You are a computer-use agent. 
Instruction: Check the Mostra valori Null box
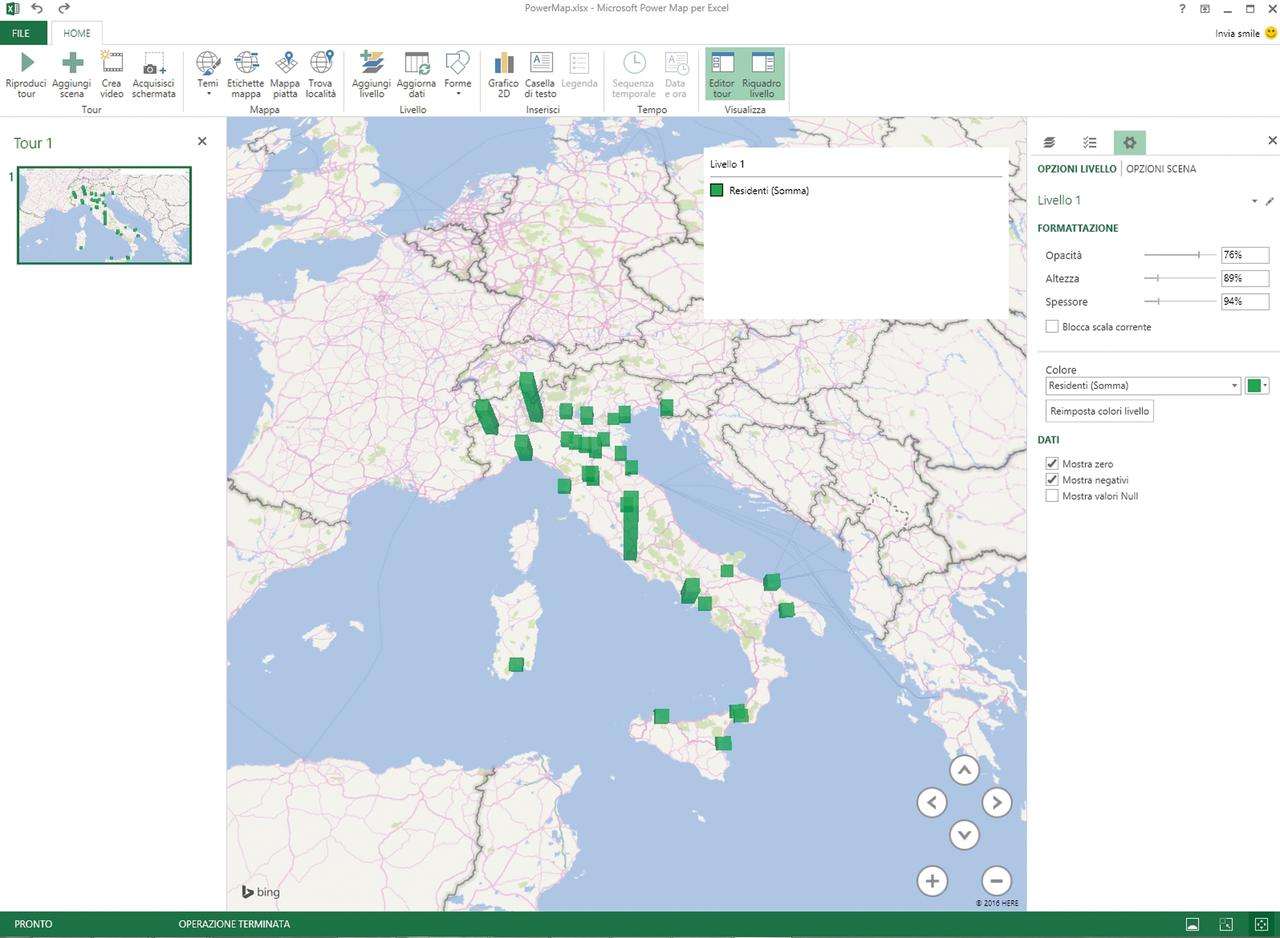coord(1052,496)
